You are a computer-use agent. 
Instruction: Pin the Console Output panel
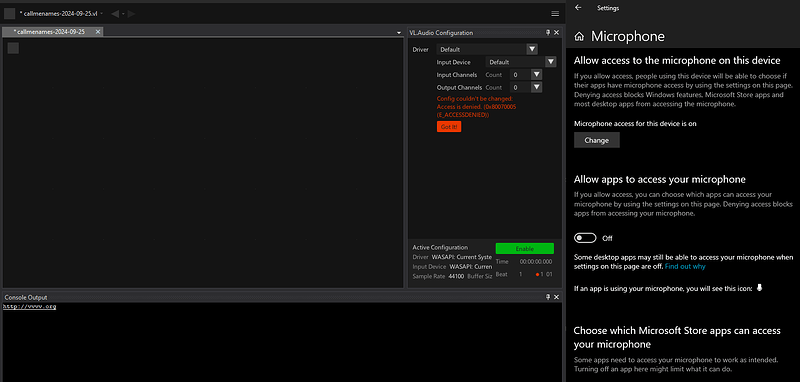click(x=548, y=297)
